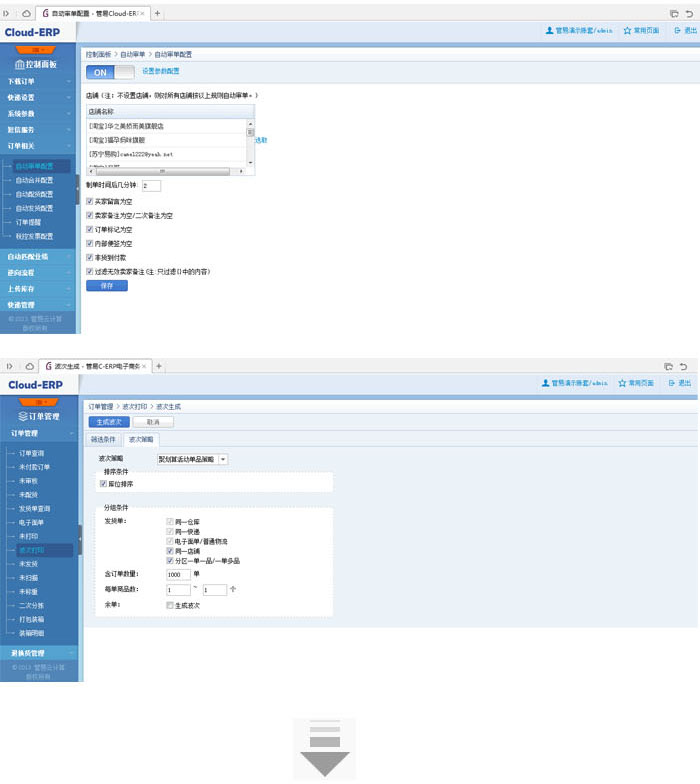
Task: Click the undo arrow icon in the top window
Action: point(689,14)
